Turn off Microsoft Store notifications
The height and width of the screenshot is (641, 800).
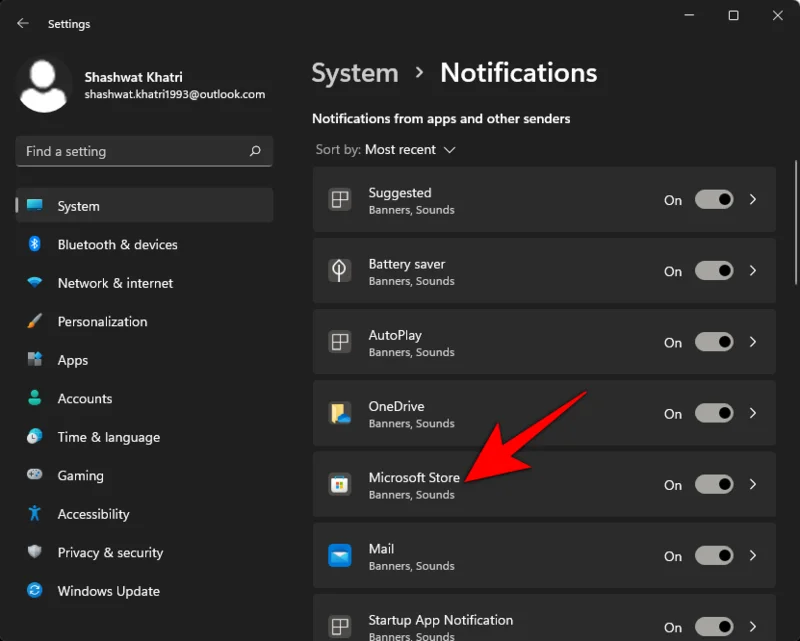point(714,484)
